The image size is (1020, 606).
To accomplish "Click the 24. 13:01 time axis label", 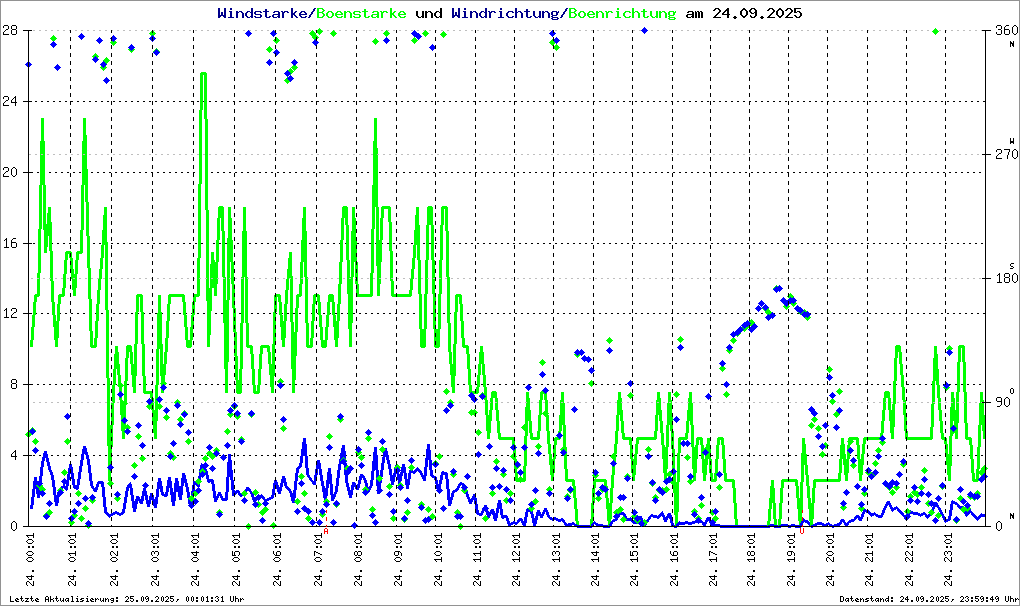I will point(556,559).
